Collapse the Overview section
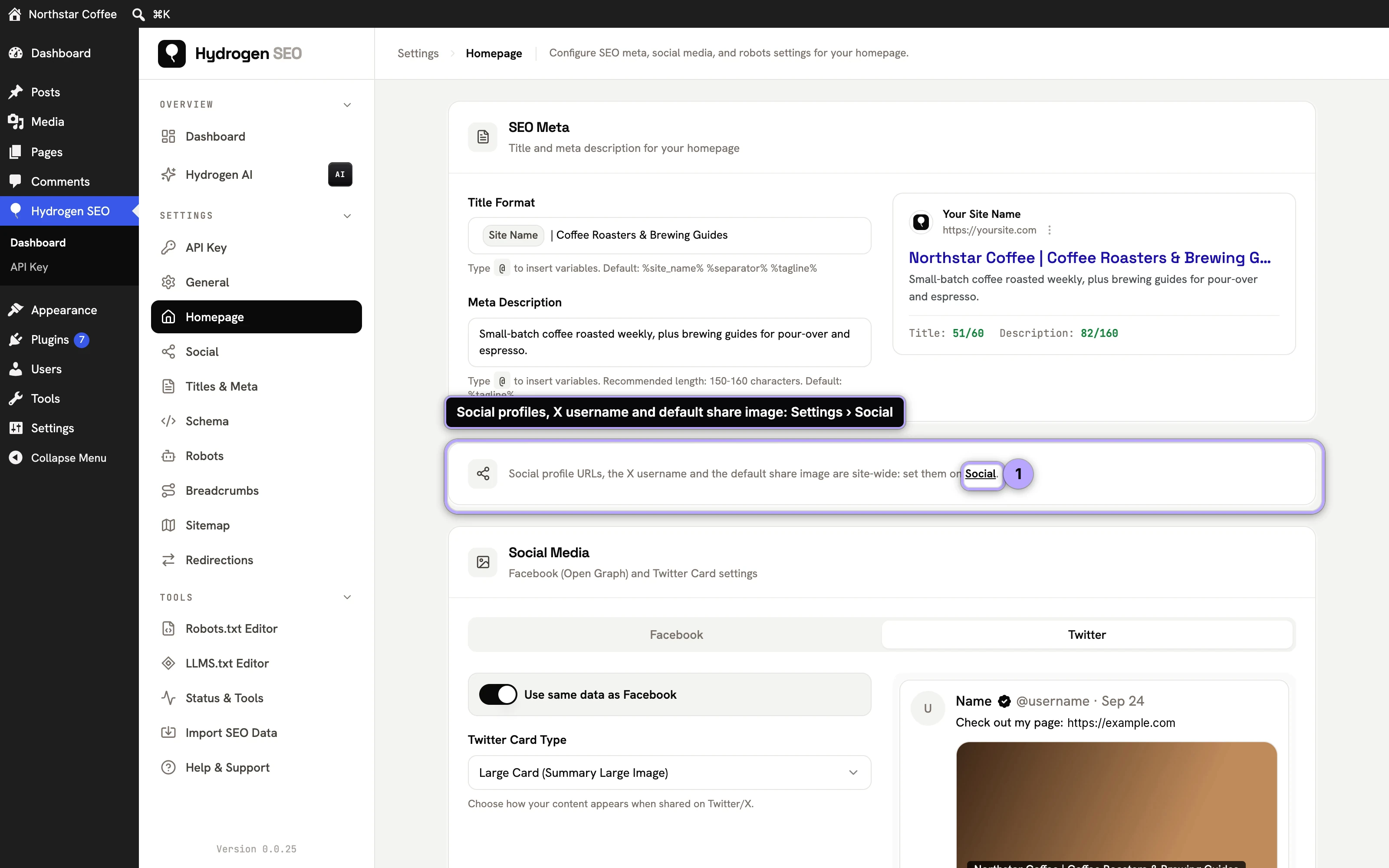The width and height of the screenshot is (1389, 868). pos(347,105)
